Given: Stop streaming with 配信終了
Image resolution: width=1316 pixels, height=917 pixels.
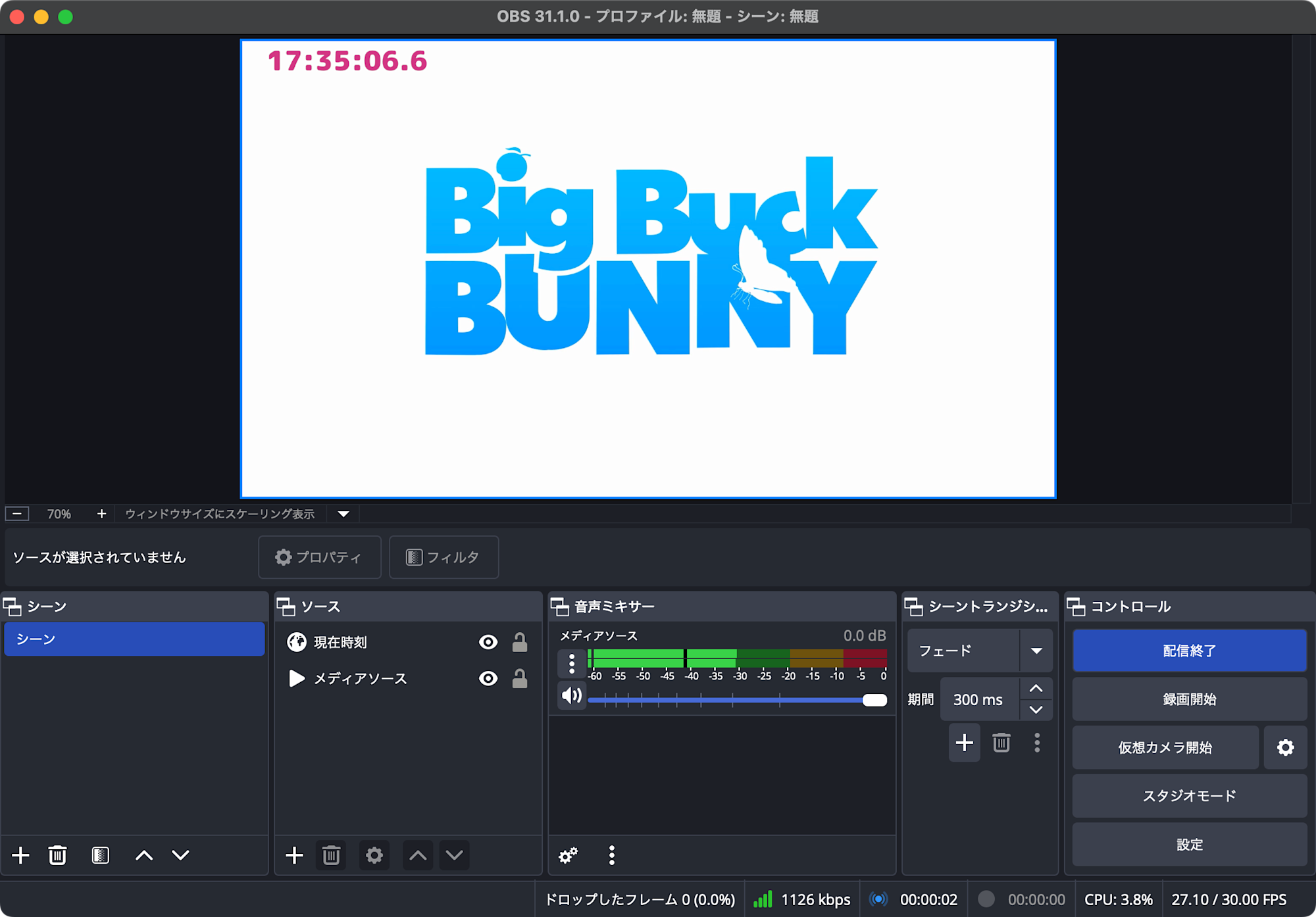Looking at the screenshot, I should tap(1190, 651).
